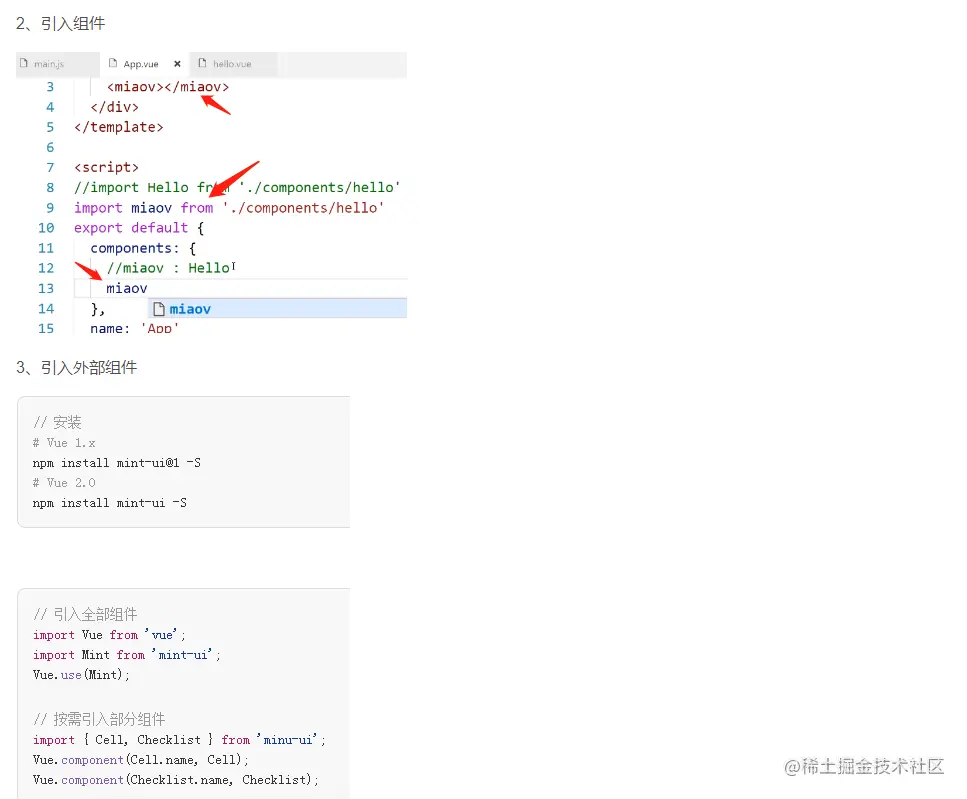The height and width of the screenshot is (799, 967).
Task: Click the file icon on App.vue tab
Action: (x=113, y=64)
